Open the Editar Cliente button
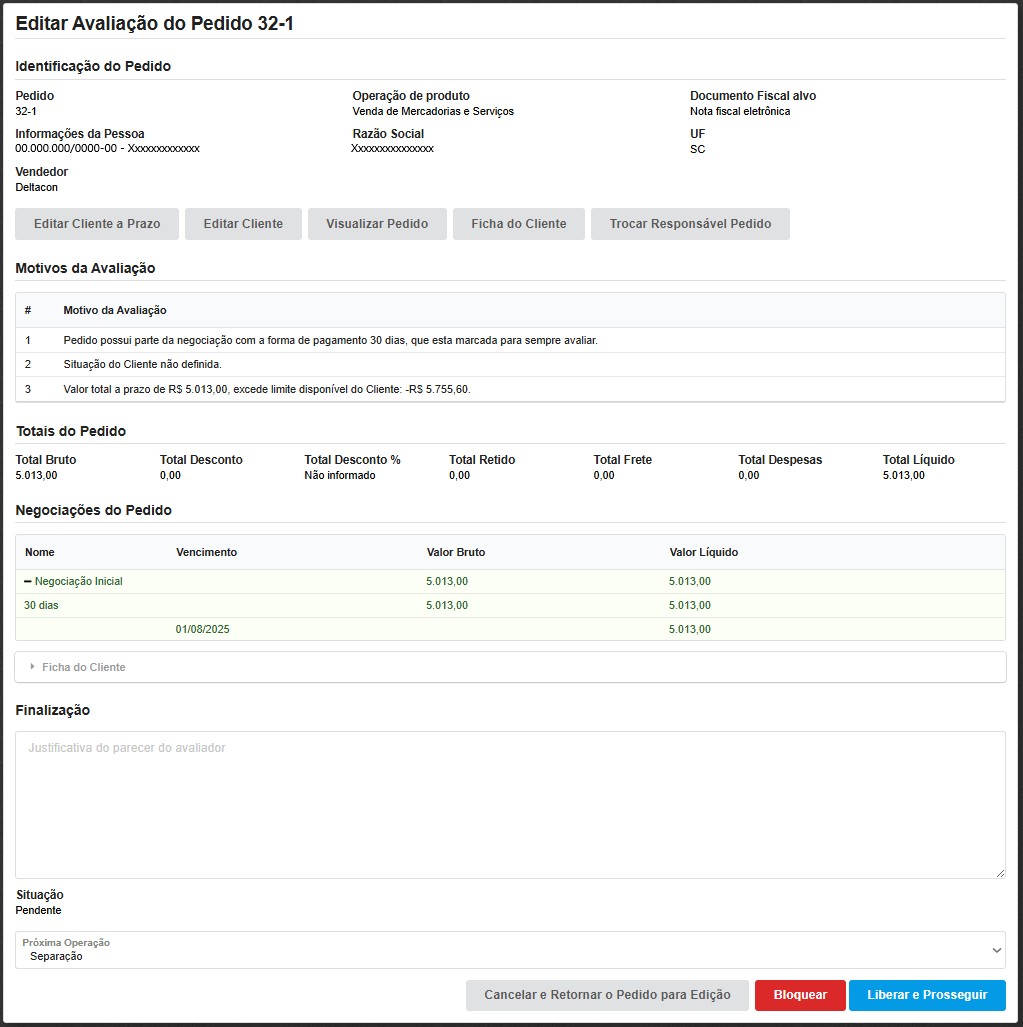This screenshot has width=1023, height=1027. [243, 224]
